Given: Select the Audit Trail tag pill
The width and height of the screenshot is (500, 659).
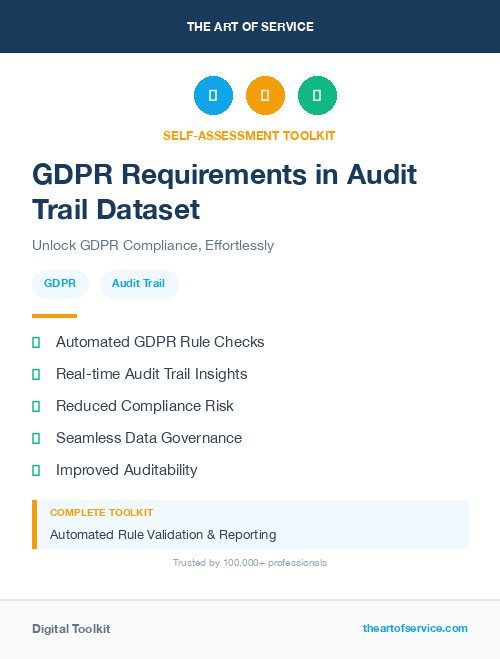Looking at the screenshot, I should 139,284.
